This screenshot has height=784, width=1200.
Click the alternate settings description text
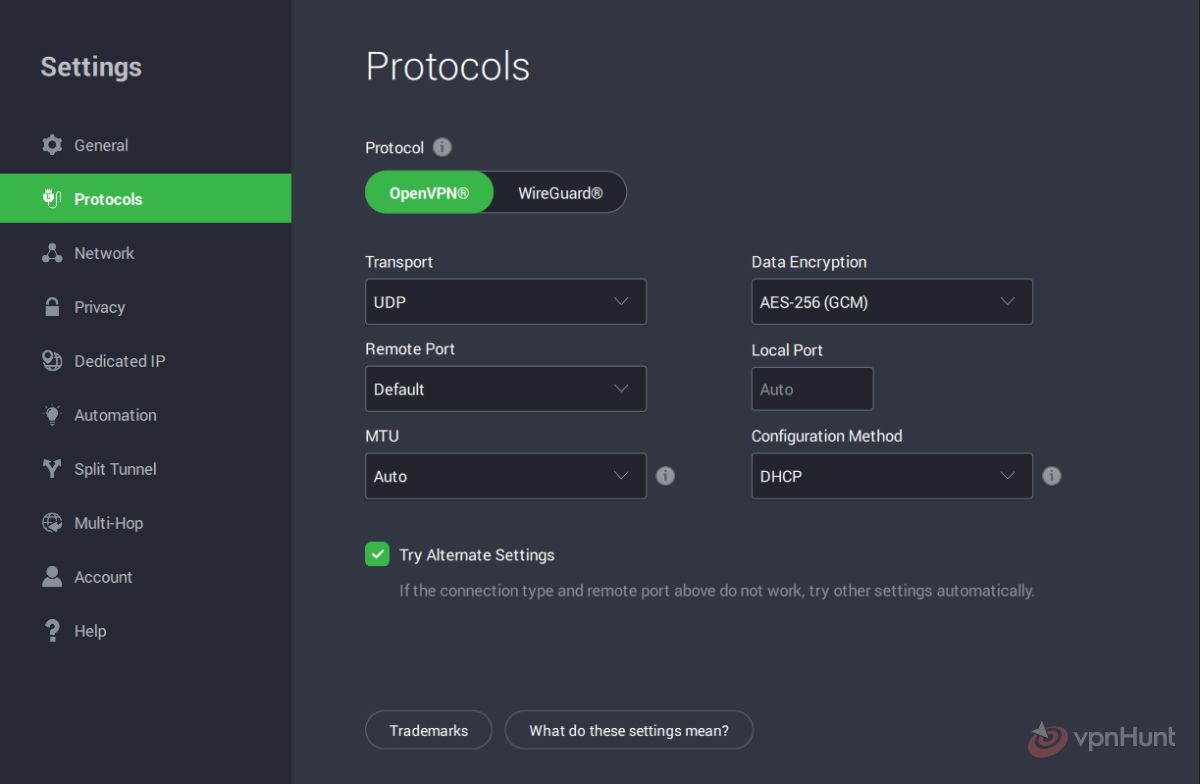tap(717, 590)
